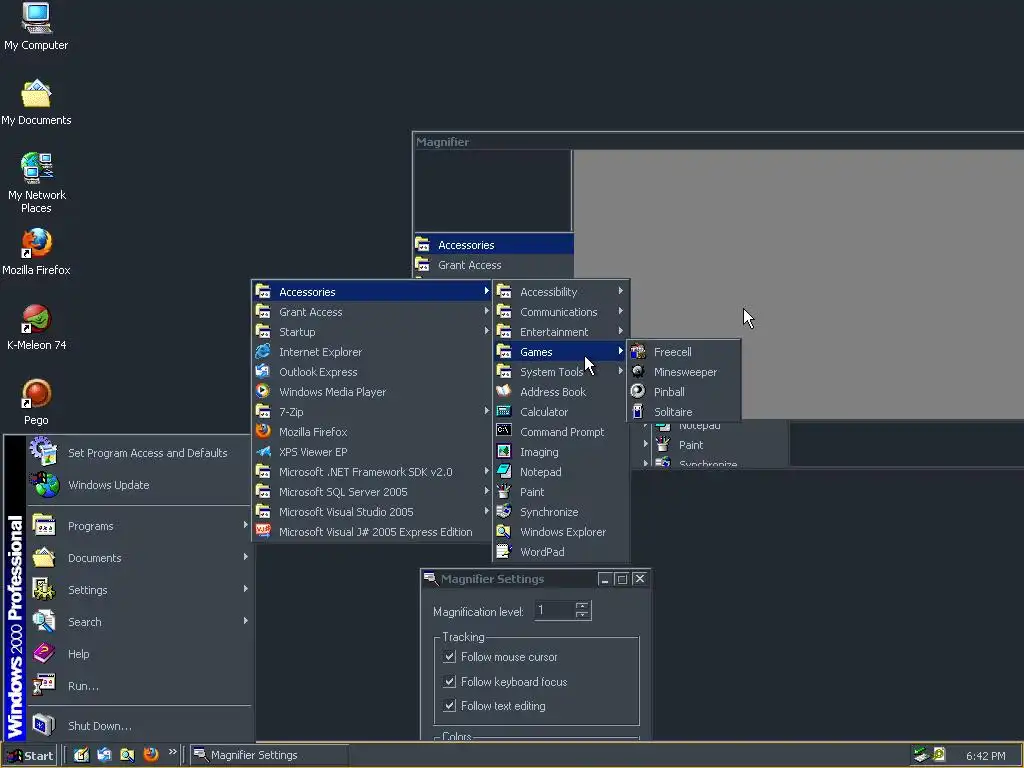Open Imaging in Accessories
Image resolution: width=1024 pixels, height=768 pixels.
[561, 452]
